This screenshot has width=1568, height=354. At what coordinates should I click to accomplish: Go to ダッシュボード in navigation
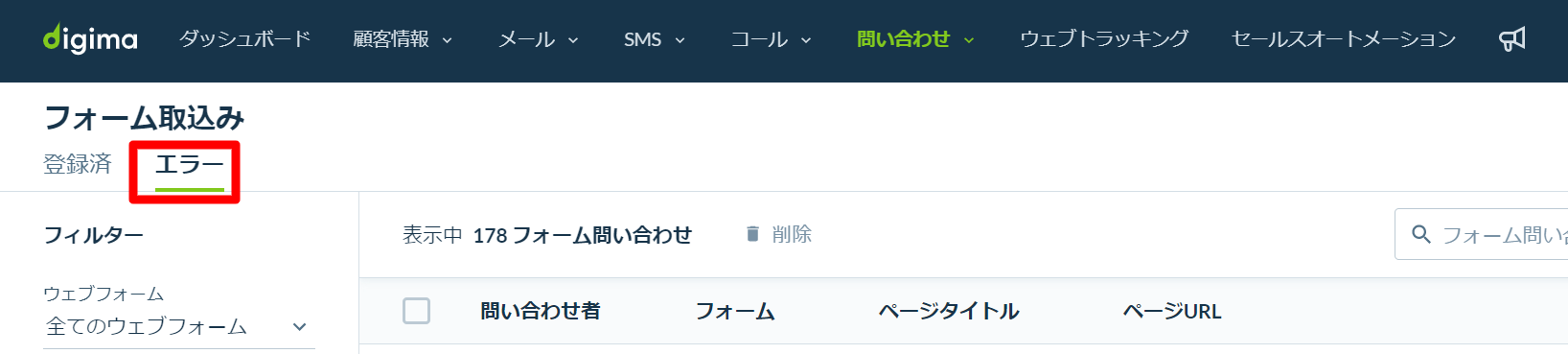click(x=244, y=39)
